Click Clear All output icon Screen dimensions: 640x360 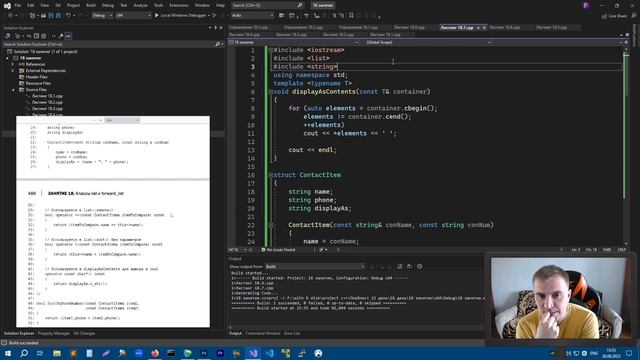400,267
